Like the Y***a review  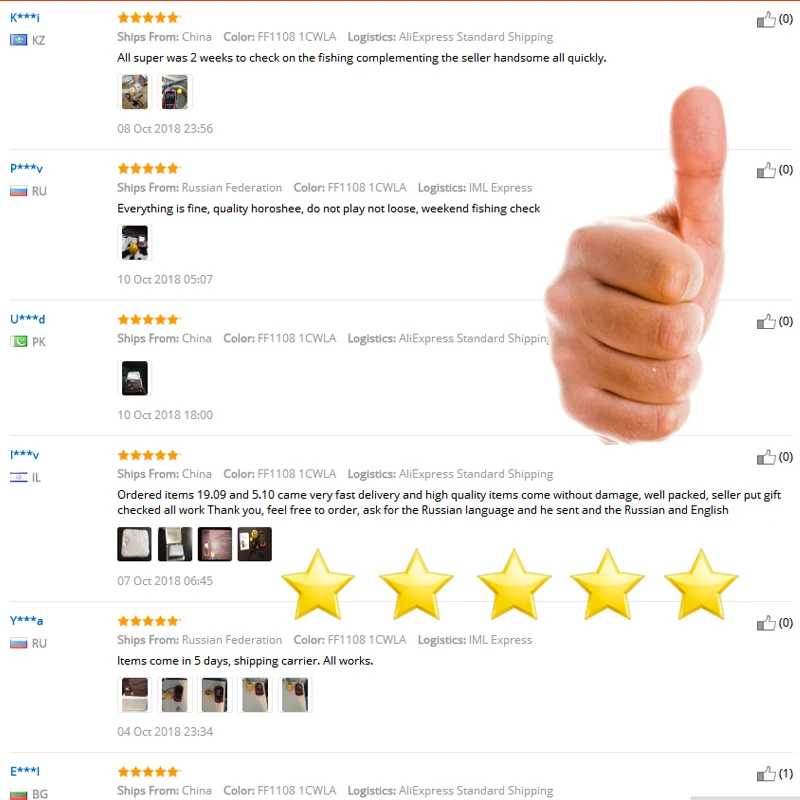point(766,623)
